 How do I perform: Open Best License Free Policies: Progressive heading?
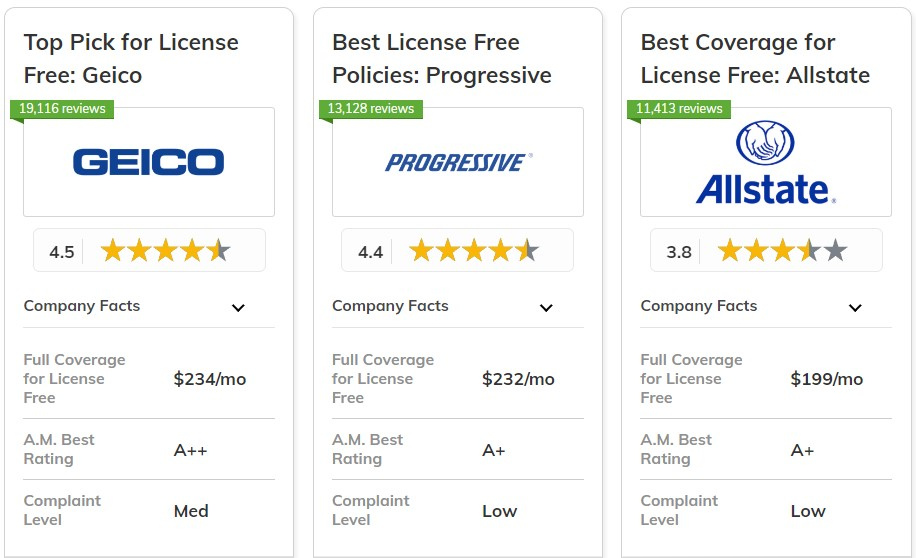click(442, 58)
